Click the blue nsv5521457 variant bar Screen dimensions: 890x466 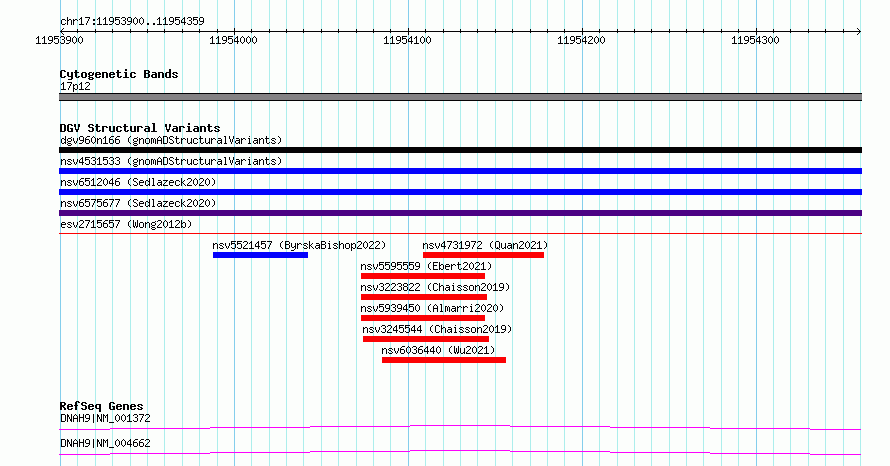click(261, 255)
